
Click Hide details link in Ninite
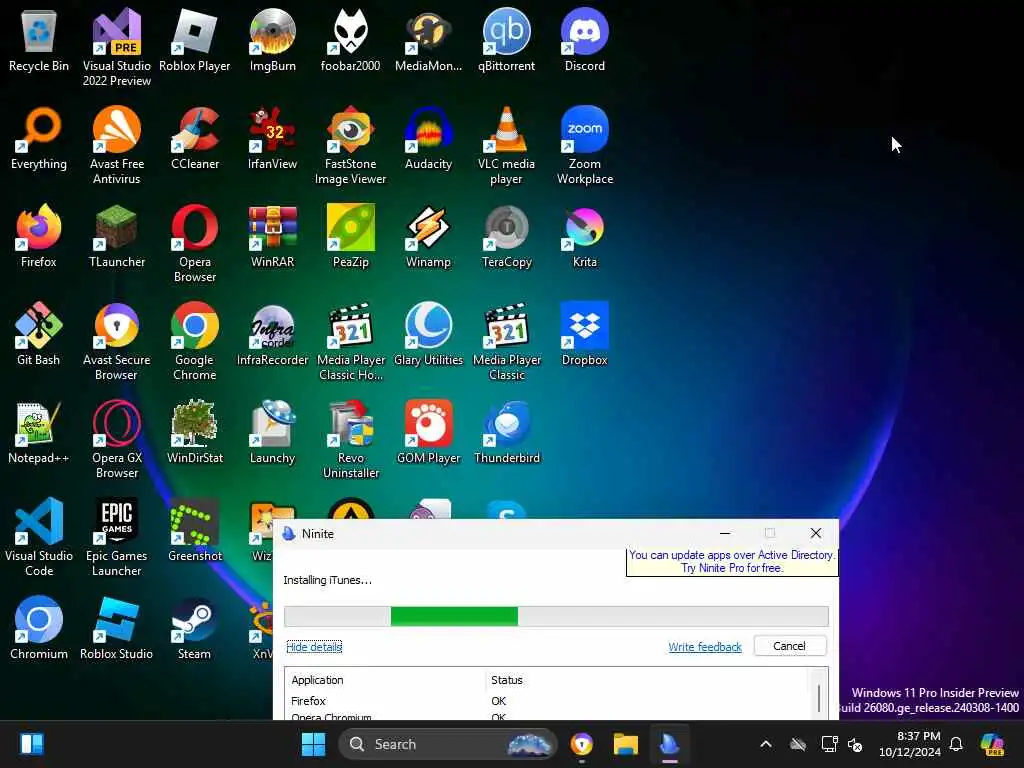(314, 647)
